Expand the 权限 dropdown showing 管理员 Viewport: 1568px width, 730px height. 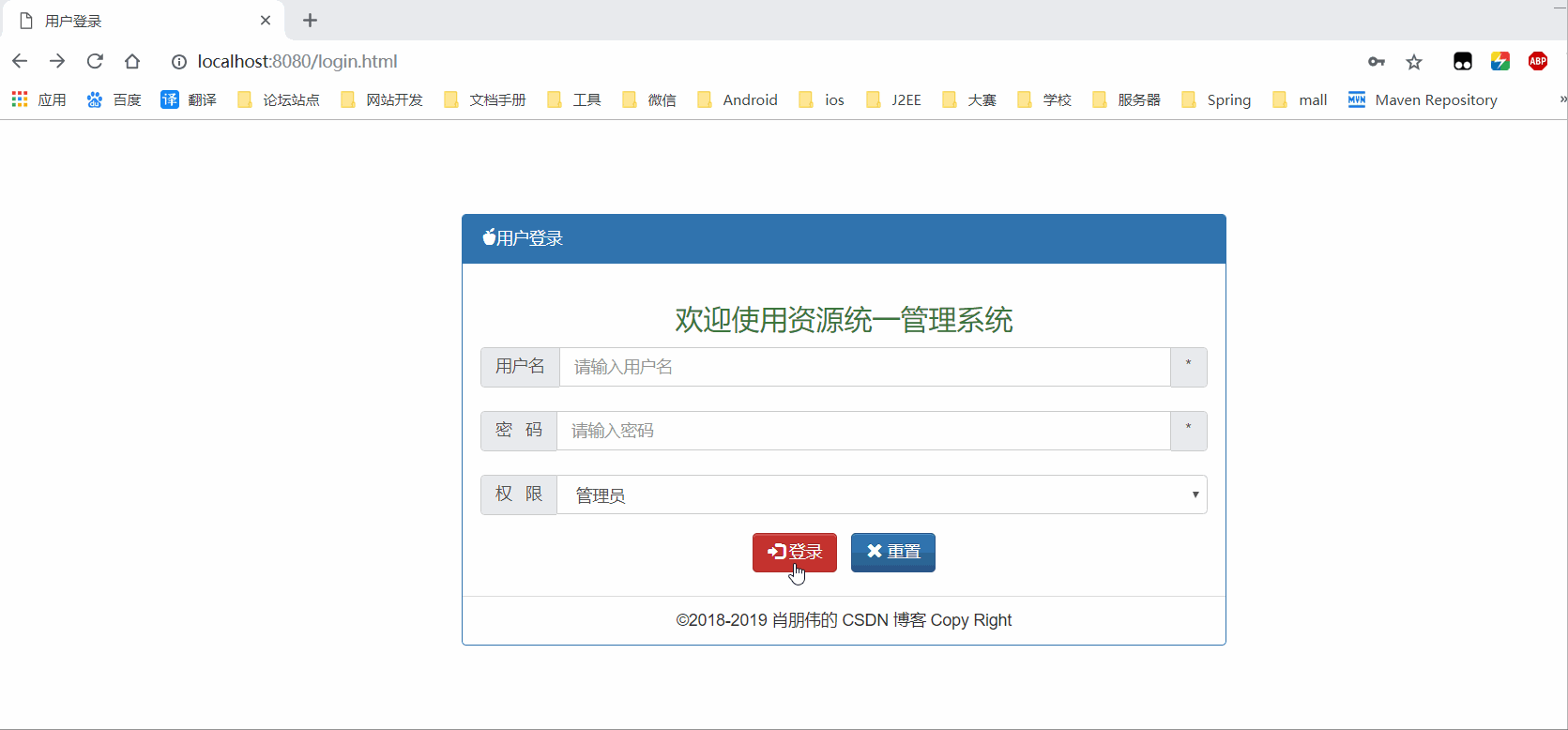point(882,494)
